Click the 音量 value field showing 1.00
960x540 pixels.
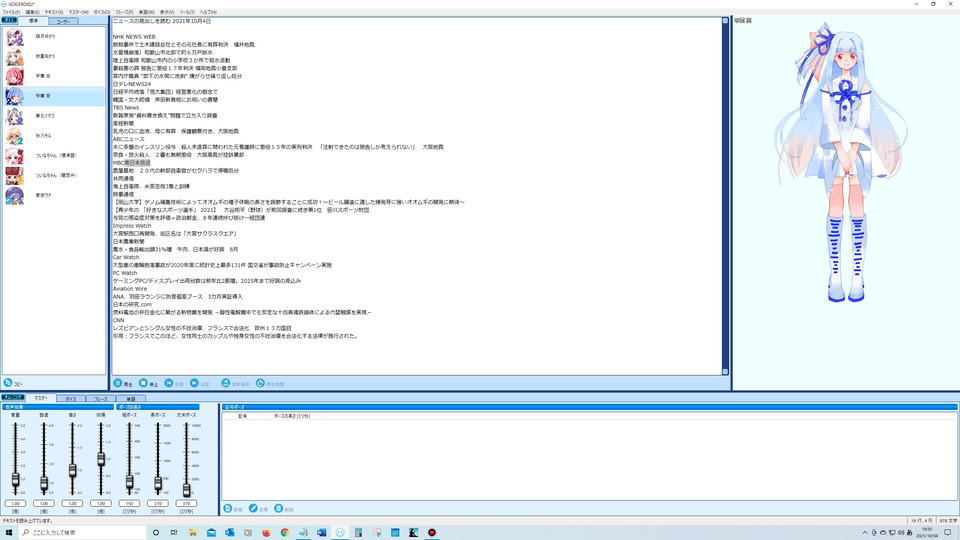click(x=15, y=503)
